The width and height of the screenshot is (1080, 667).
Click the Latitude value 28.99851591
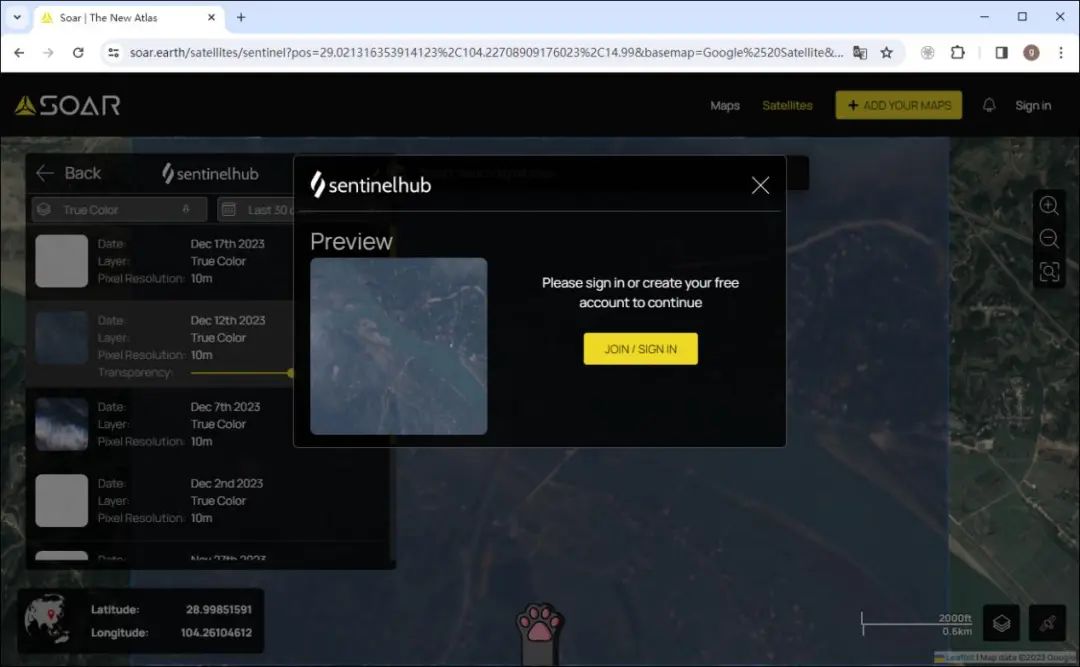pyautogui.click(x=218, y=610)
